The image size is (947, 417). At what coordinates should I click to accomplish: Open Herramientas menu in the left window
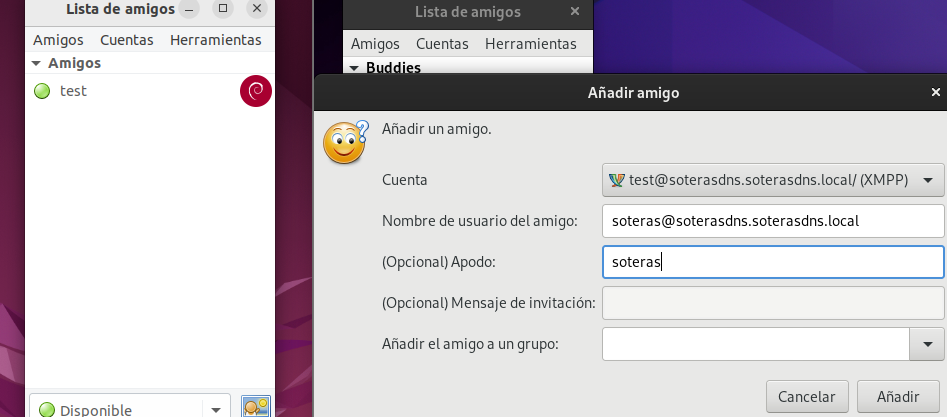[215, 40]
